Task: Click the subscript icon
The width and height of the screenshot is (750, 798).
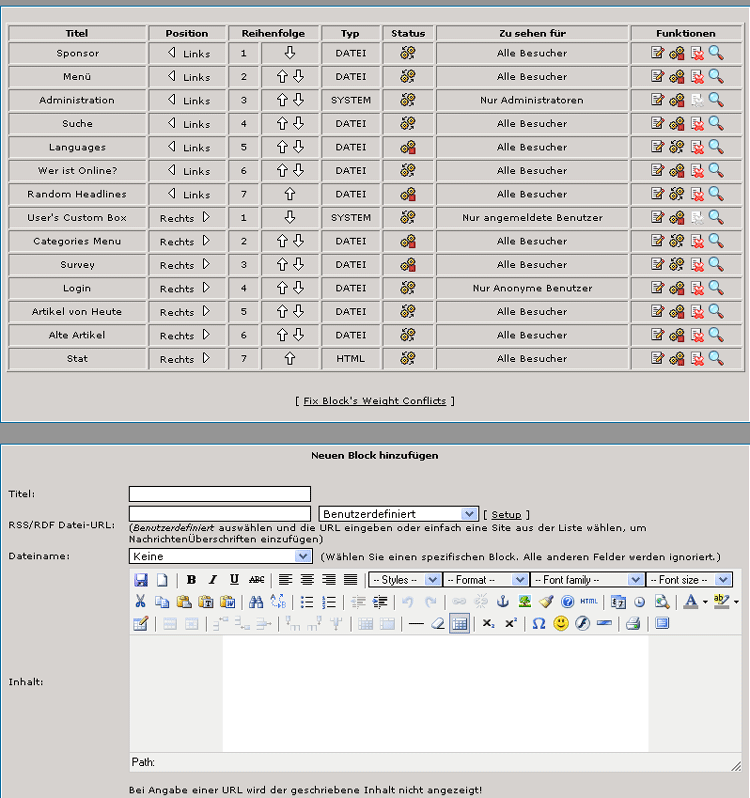Action: [x=488, y=623]
